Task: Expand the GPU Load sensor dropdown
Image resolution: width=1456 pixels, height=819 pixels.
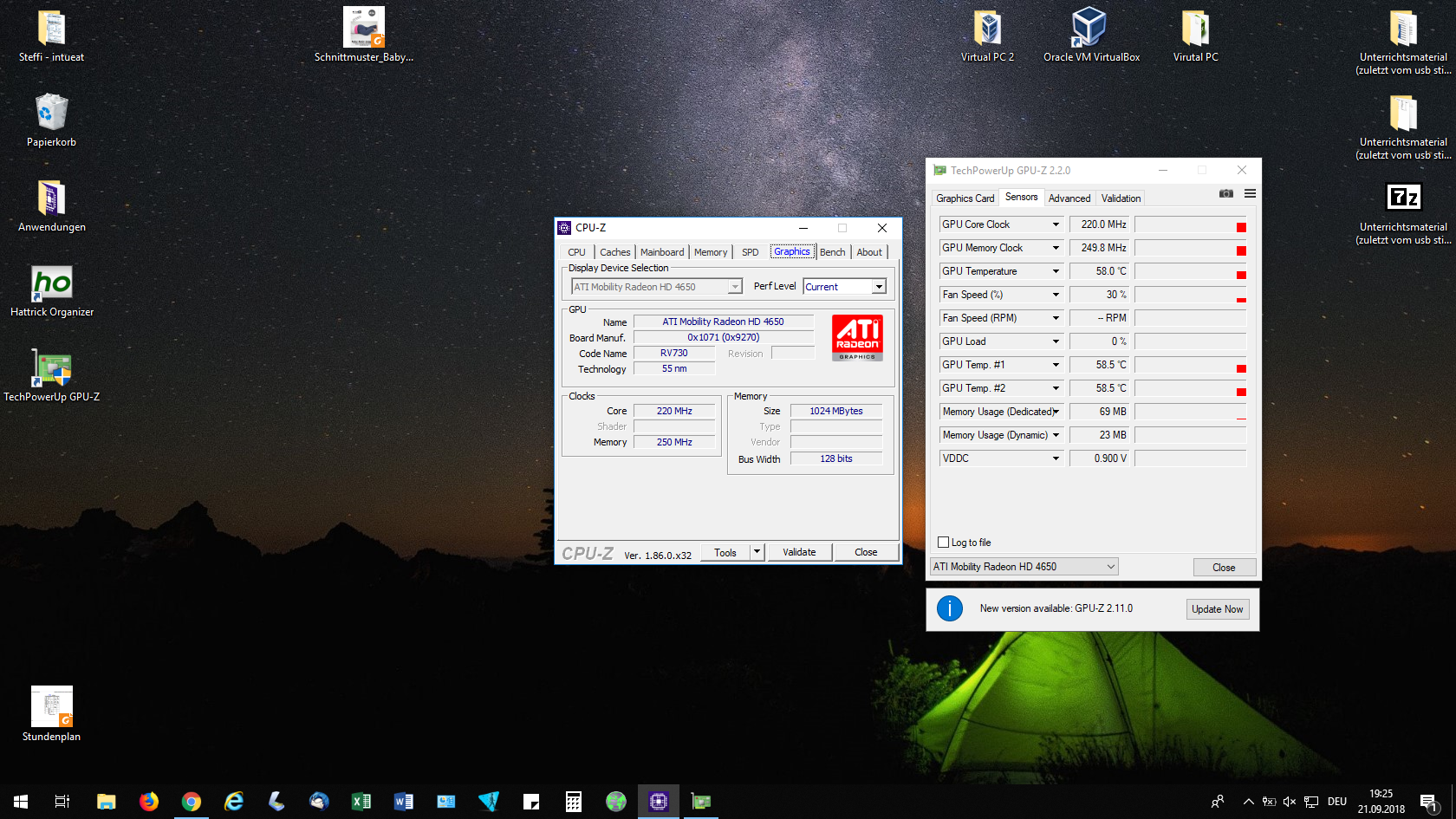Action: tap(1056, 341)
